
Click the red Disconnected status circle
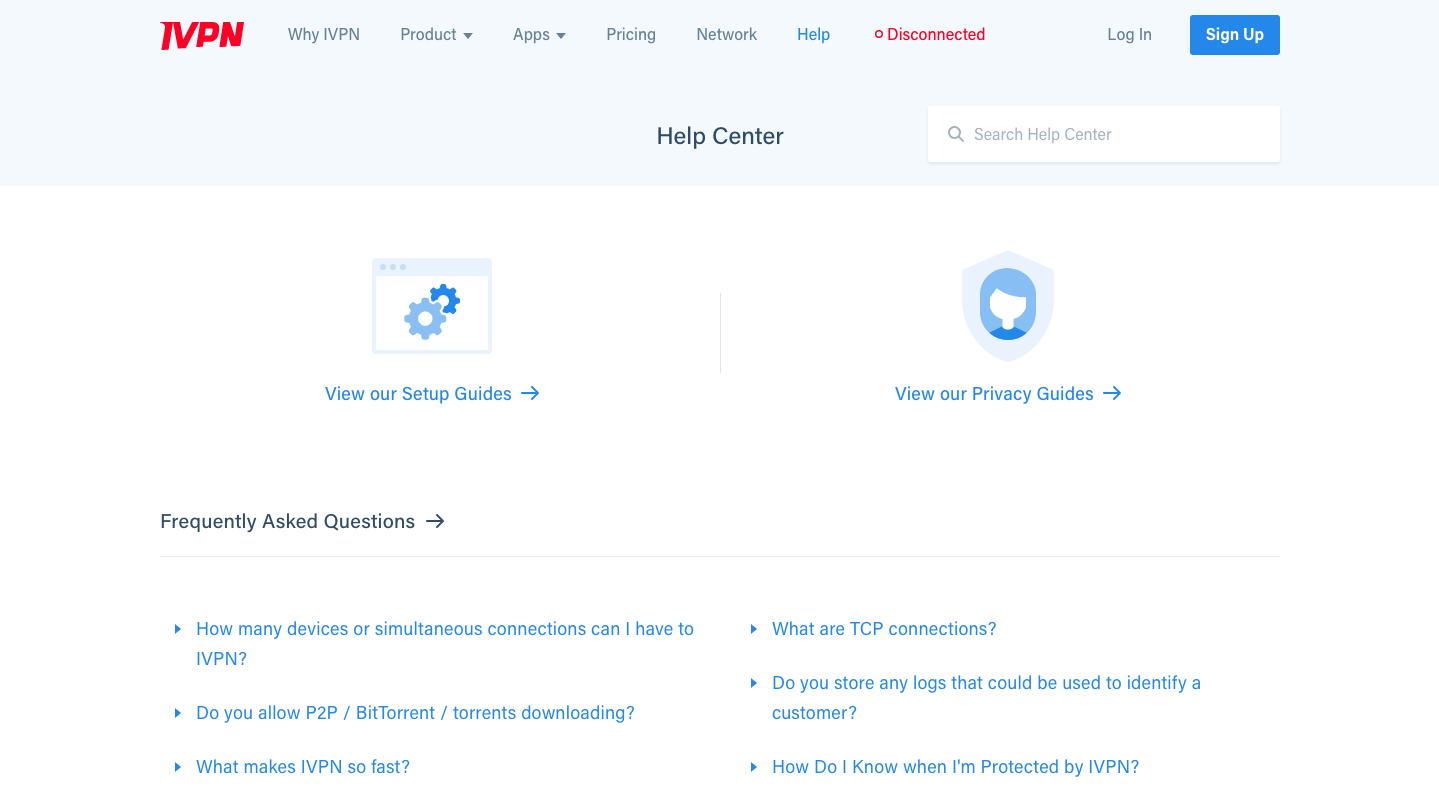[879, 34]
